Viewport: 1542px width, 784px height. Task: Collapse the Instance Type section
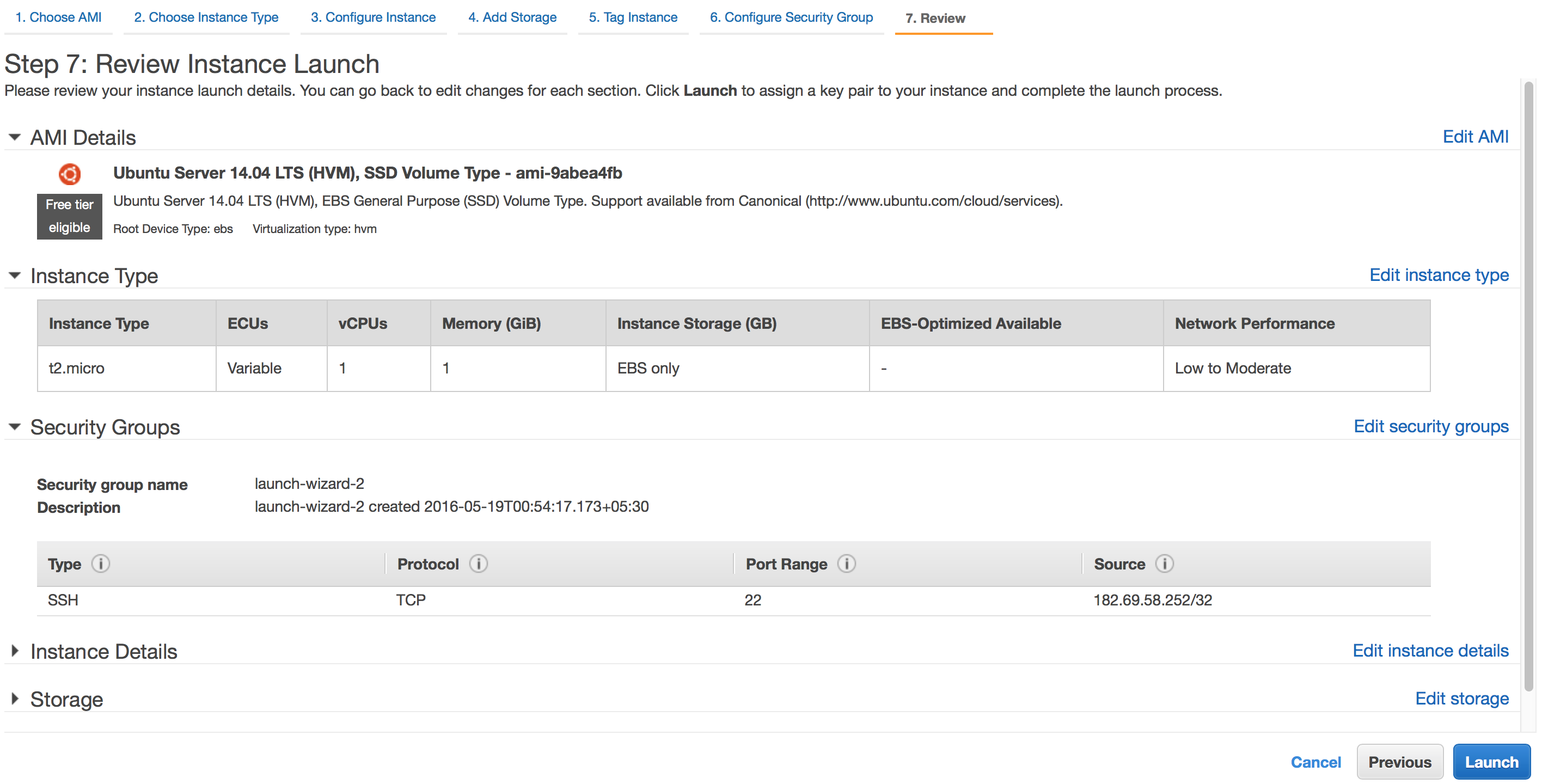click(15, 276)
